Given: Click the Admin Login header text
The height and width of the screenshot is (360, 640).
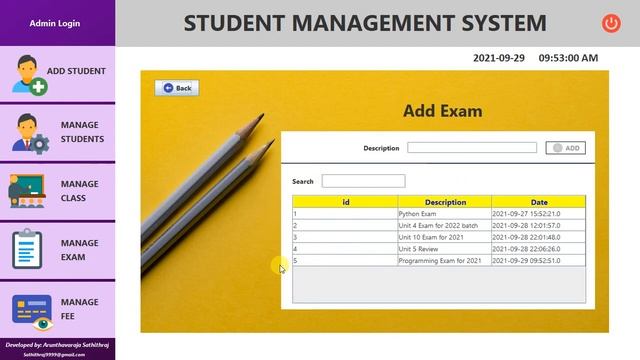Looking at the screenshot, I should click(55, 23).
